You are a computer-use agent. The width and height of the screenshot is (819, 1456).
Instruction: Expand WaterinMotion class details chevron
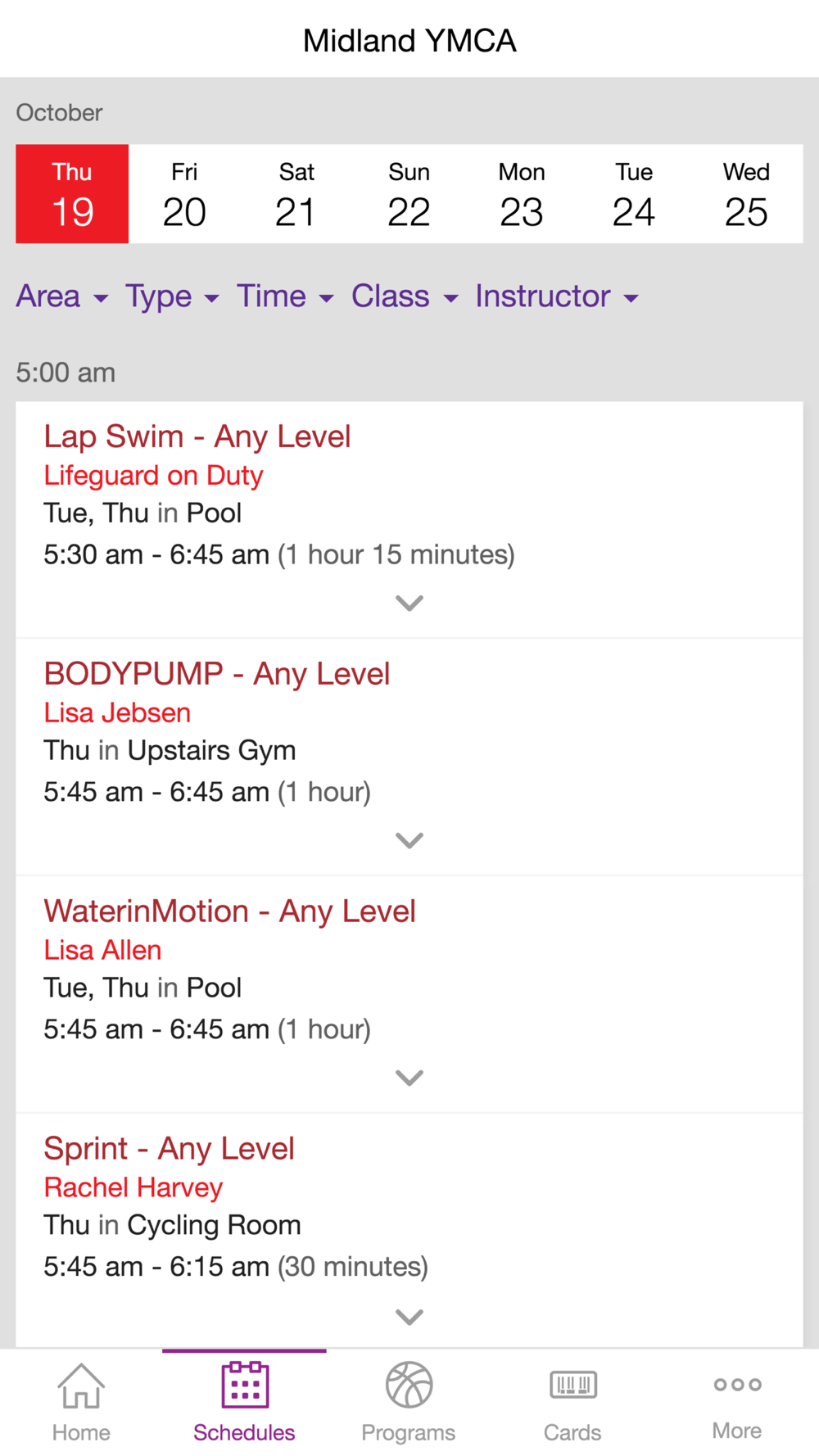tap(409, 1078)
